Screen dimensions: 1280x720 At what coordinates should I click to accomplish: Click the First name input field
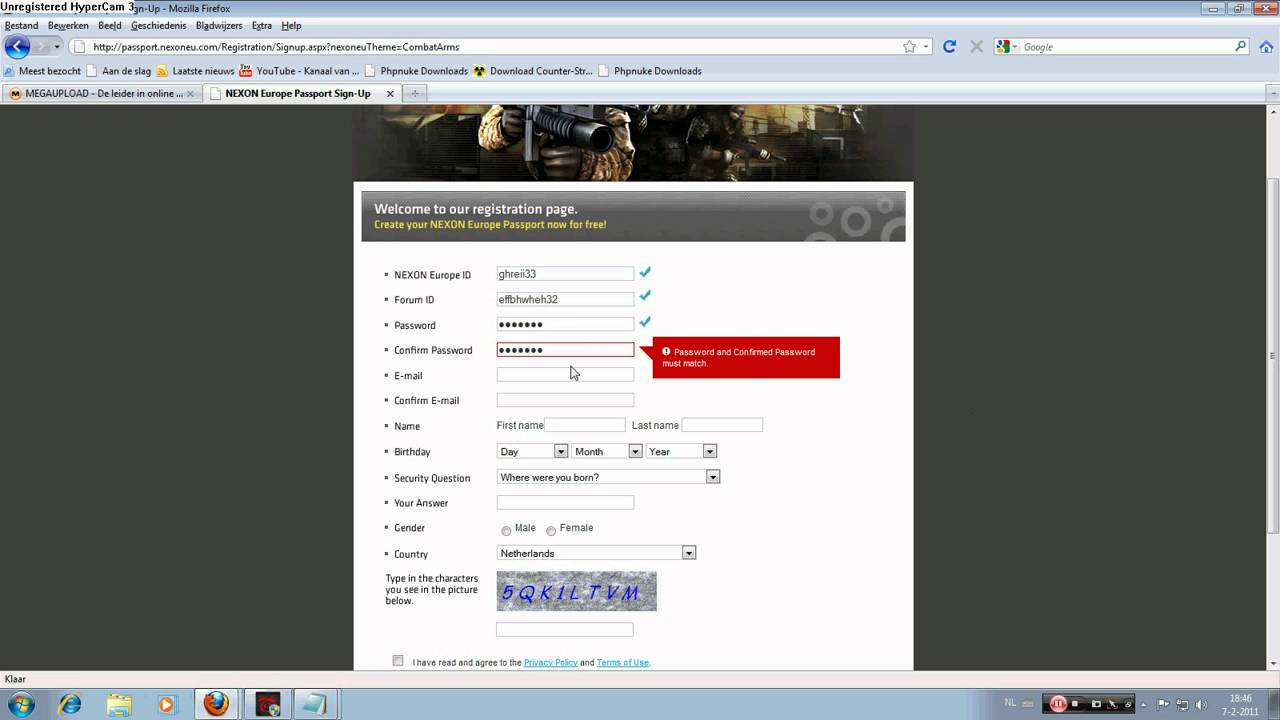pyautogui.click(x=585, y=425)
